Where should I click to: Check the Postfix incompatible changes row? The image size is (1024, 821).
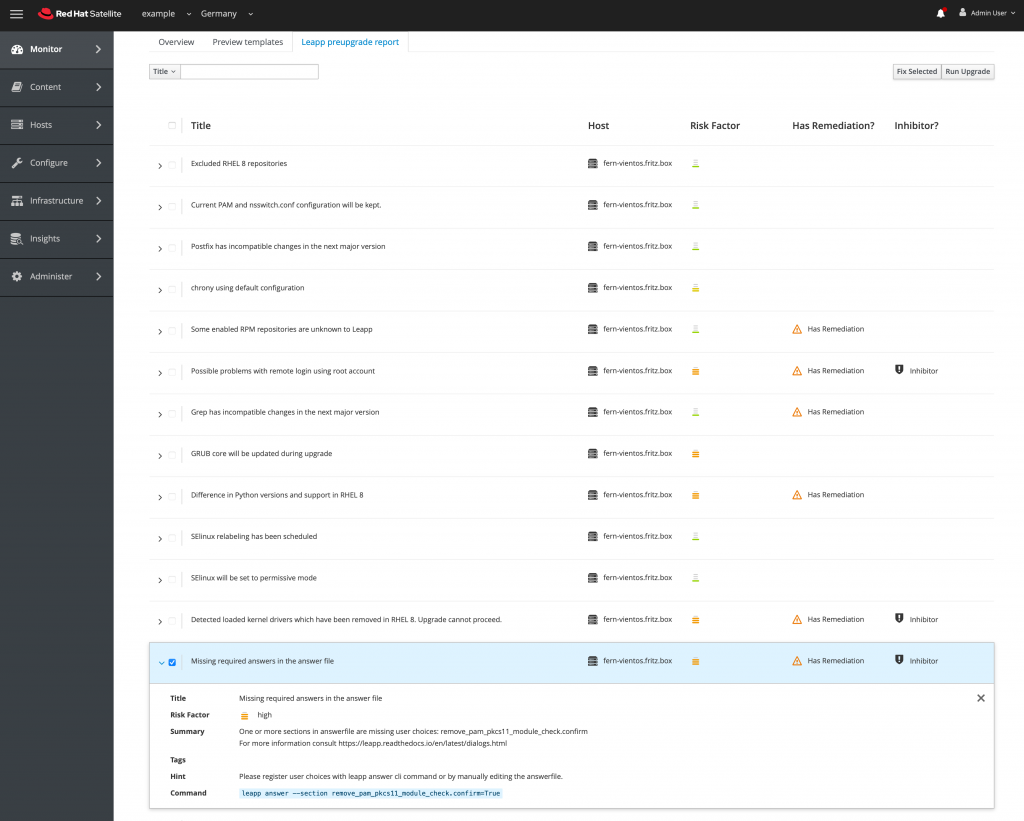coord(172,248)
